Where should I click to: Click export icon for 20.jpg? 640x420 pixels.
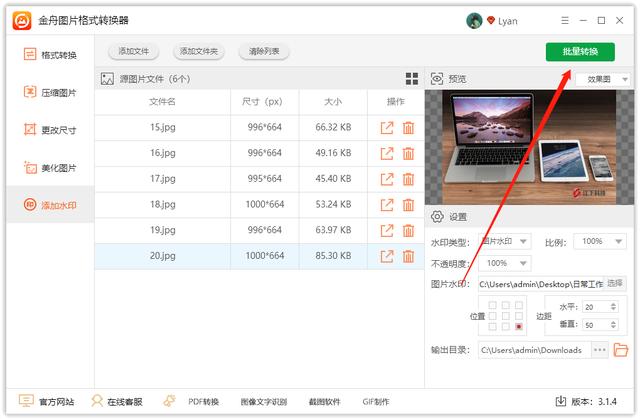(387, 256)
